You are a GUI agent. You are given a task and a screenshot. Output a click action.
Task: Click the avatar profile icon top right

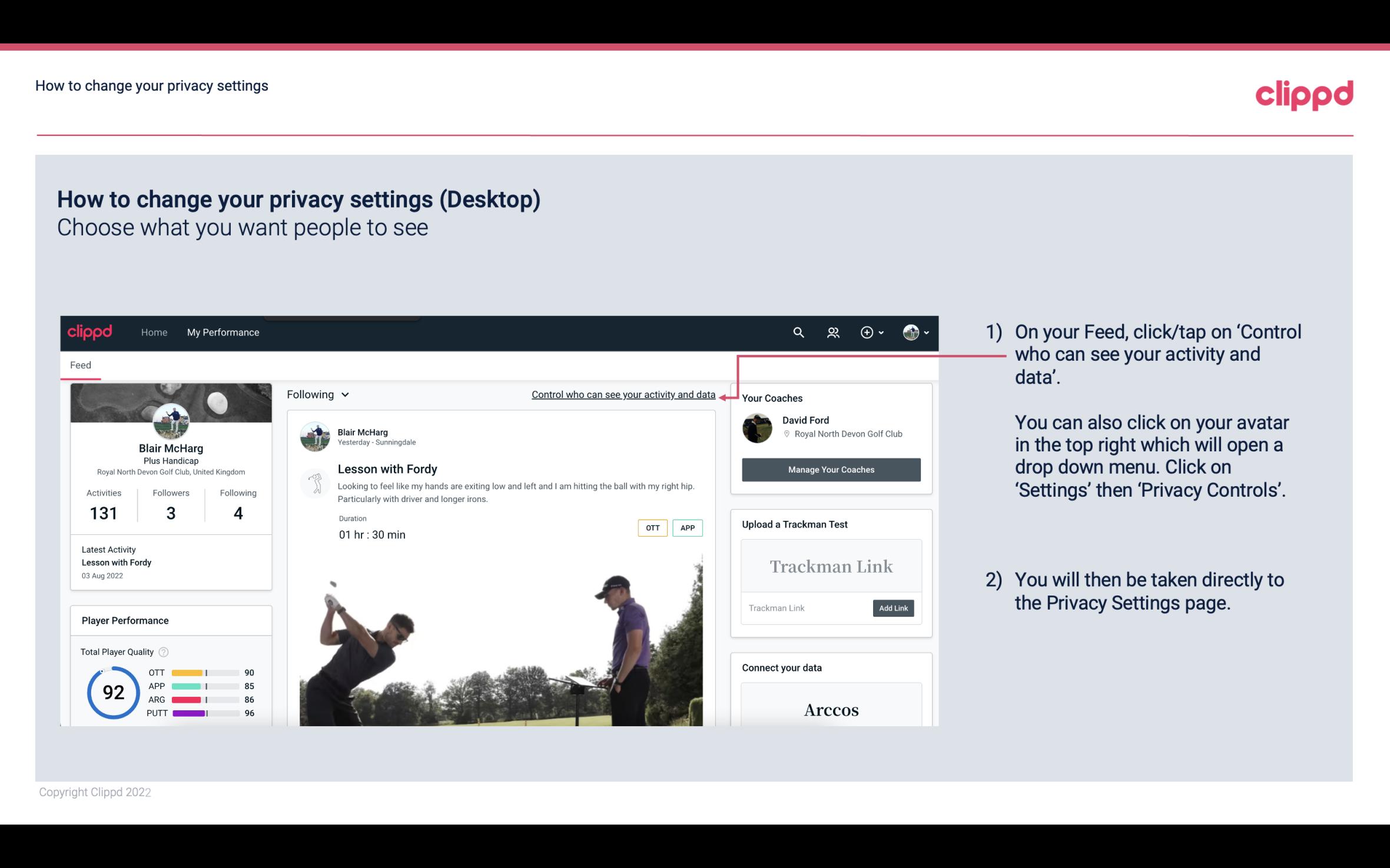click(910, 331)
